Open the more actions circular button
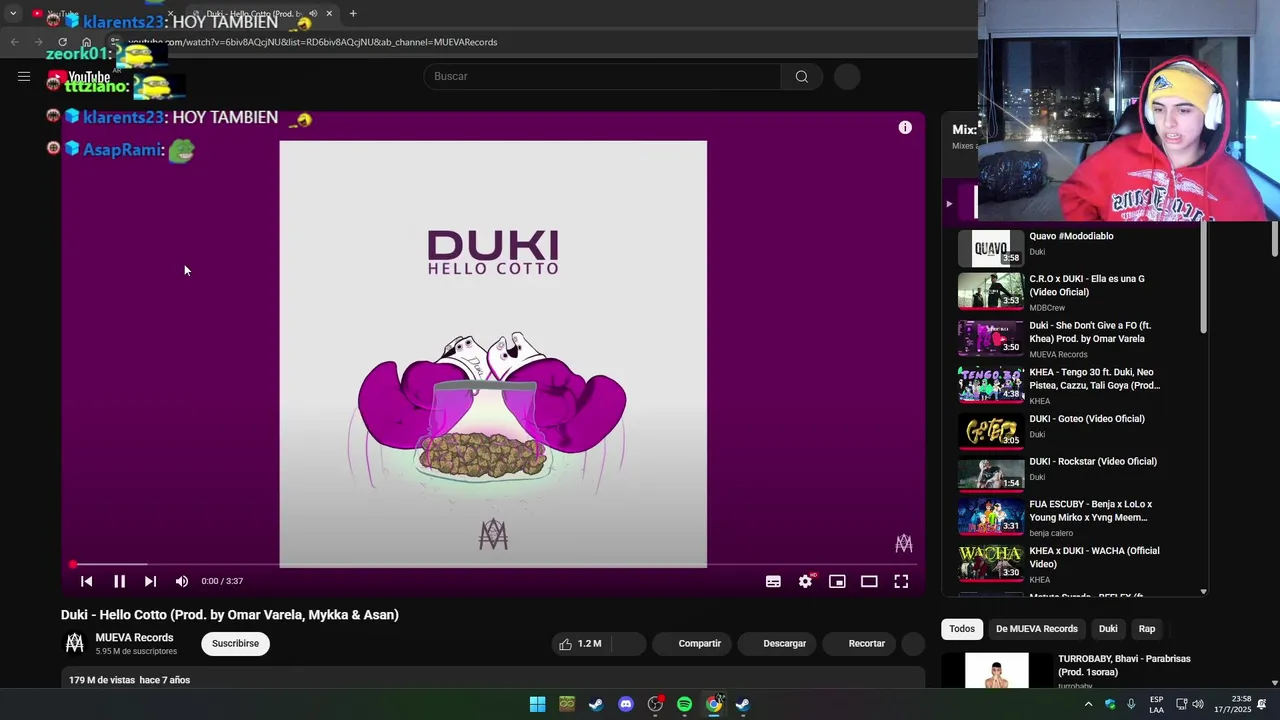 tap(913, 644)
